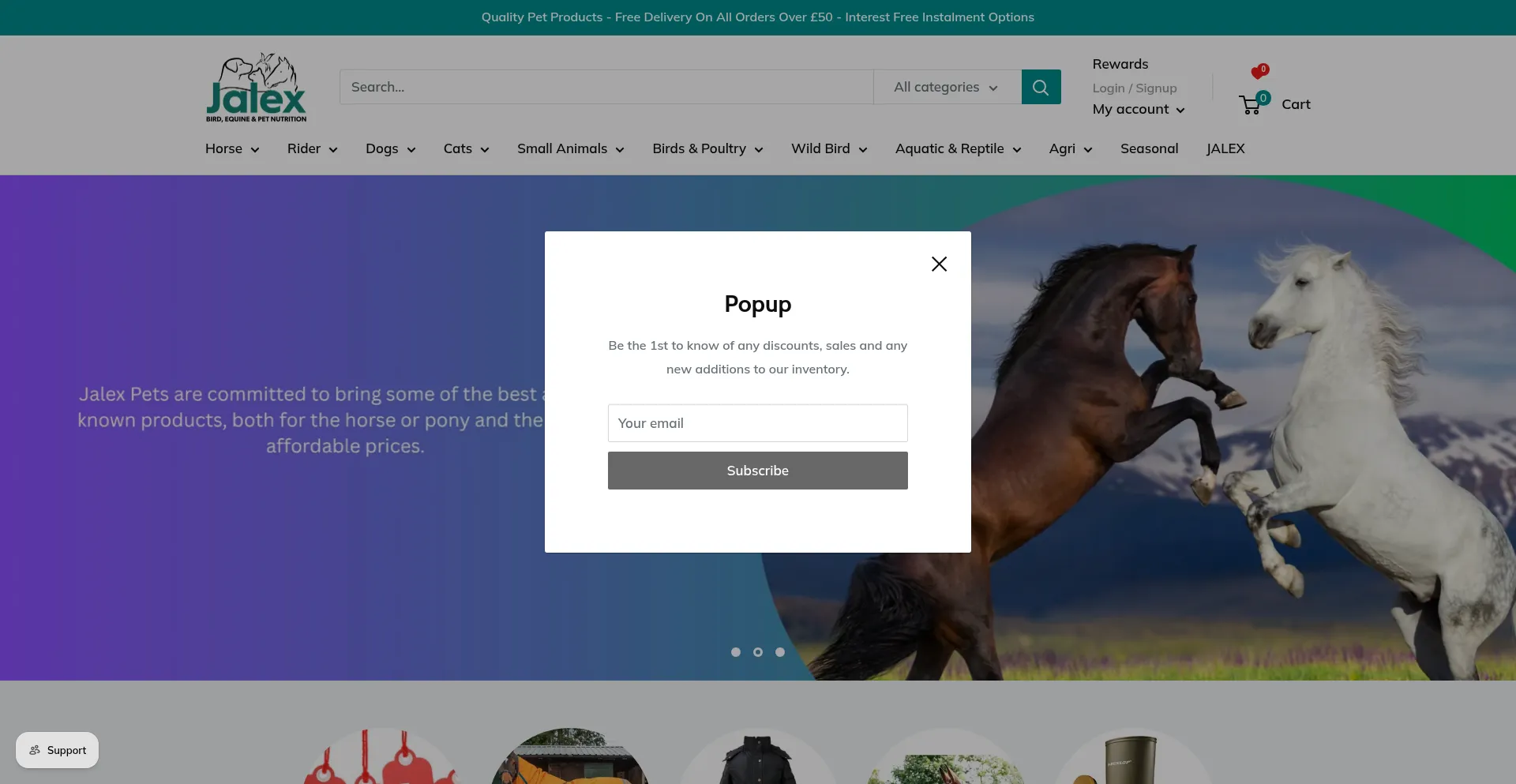Open the All categories dropdown
The height and width of the screenshot is (784, 1516).
947,87
